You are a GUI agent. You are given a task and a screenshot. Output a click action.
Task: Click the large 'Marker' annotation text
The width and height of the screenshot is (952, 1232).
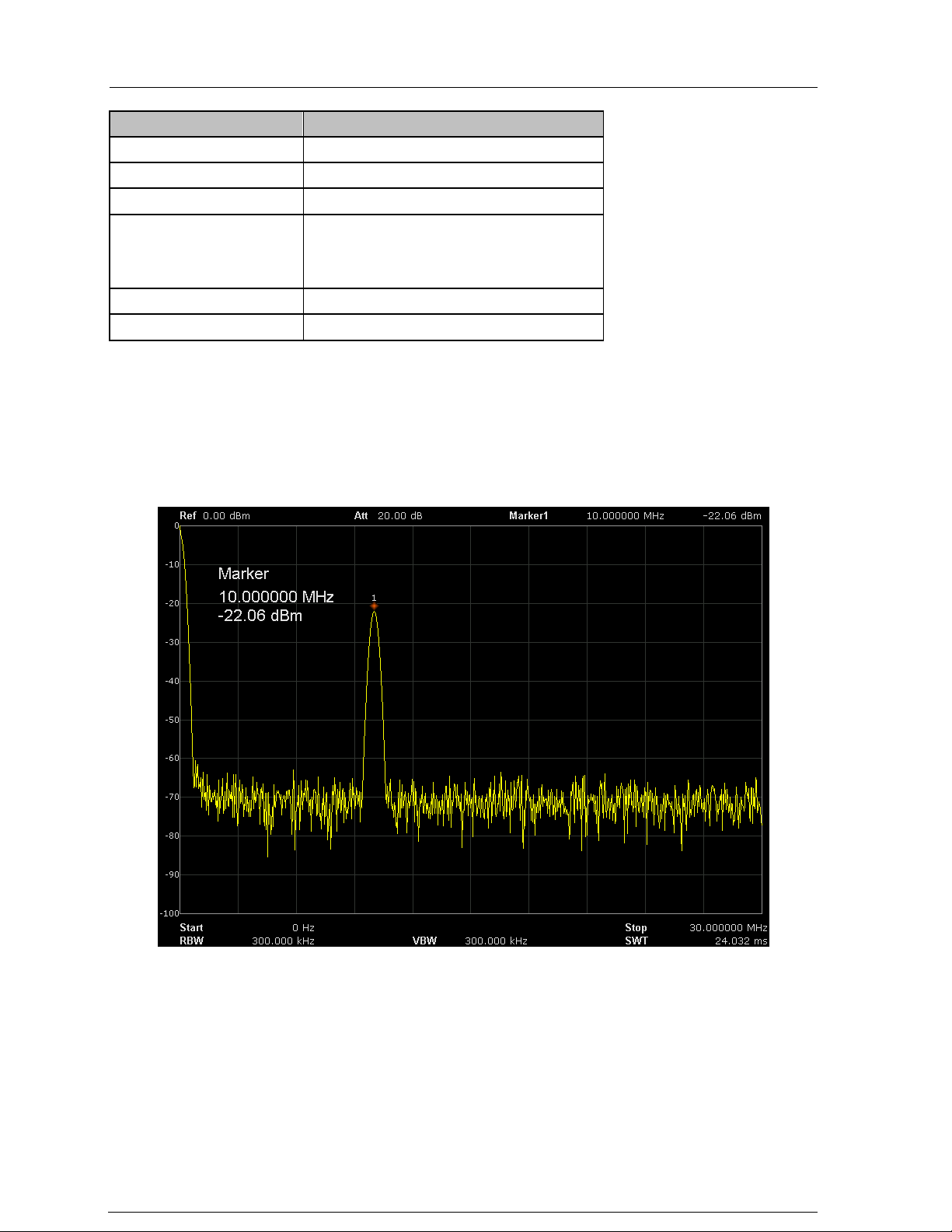tap(243, 574)
